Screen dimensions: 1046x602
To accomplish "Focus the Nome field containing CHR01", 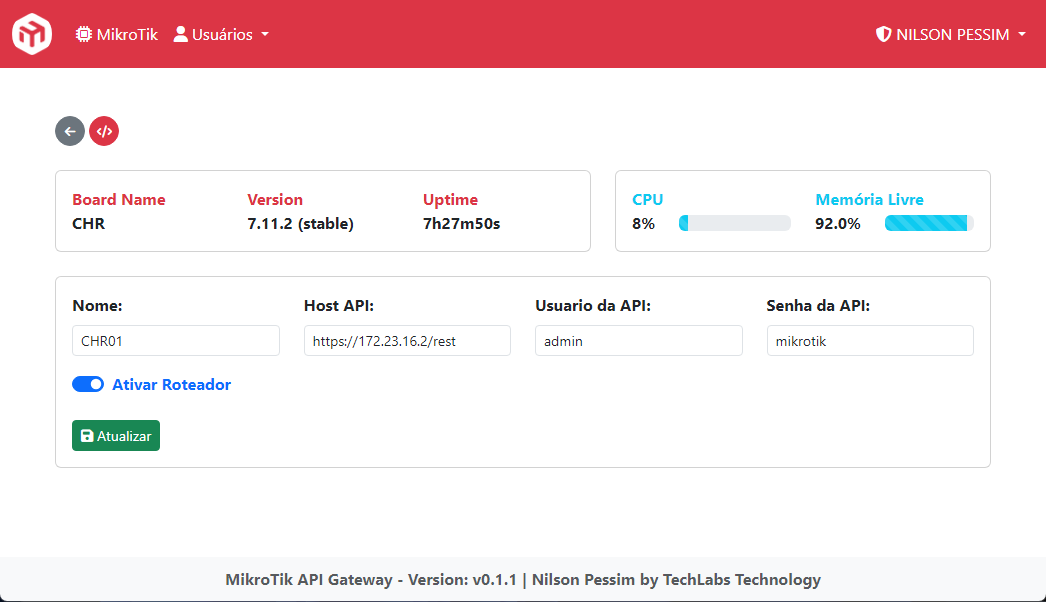I will [x=176, y=341].
